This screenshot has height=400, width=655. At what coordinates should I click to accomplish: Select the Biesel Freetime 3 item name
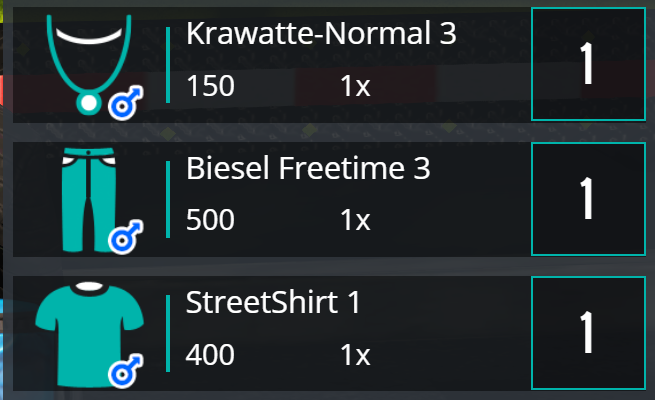coord(308,168)
